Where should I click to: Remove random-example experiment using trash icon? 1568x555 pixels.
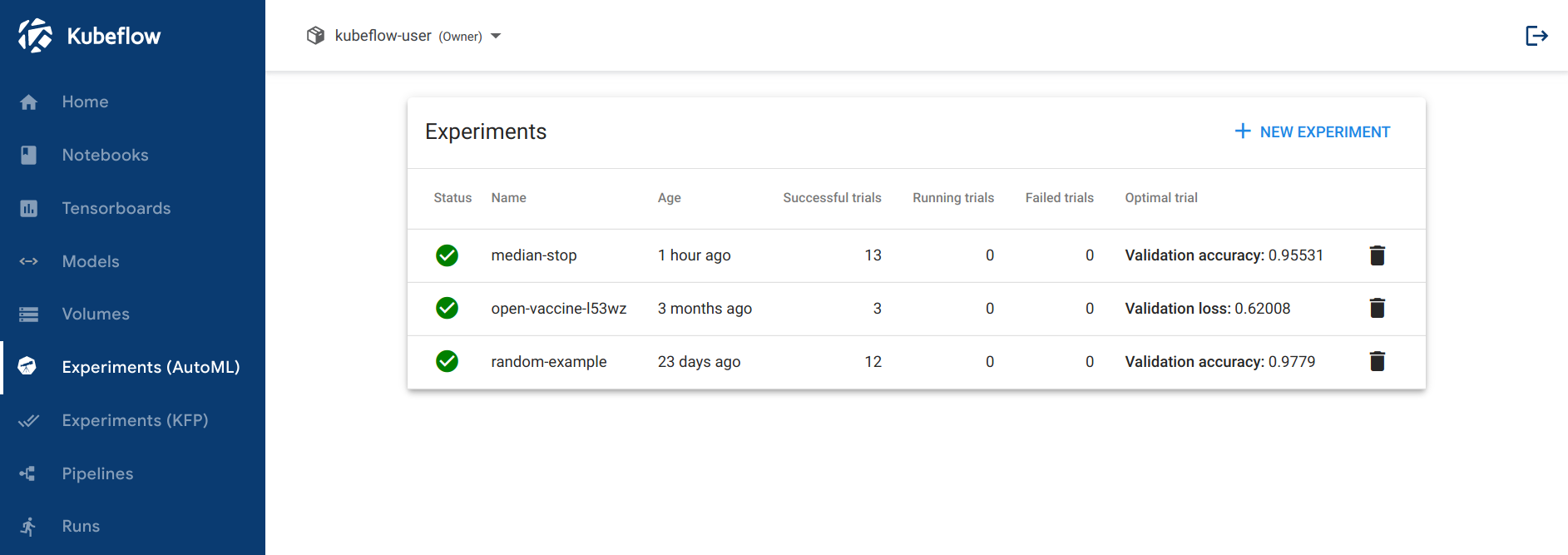click(x=1377, y=362)
